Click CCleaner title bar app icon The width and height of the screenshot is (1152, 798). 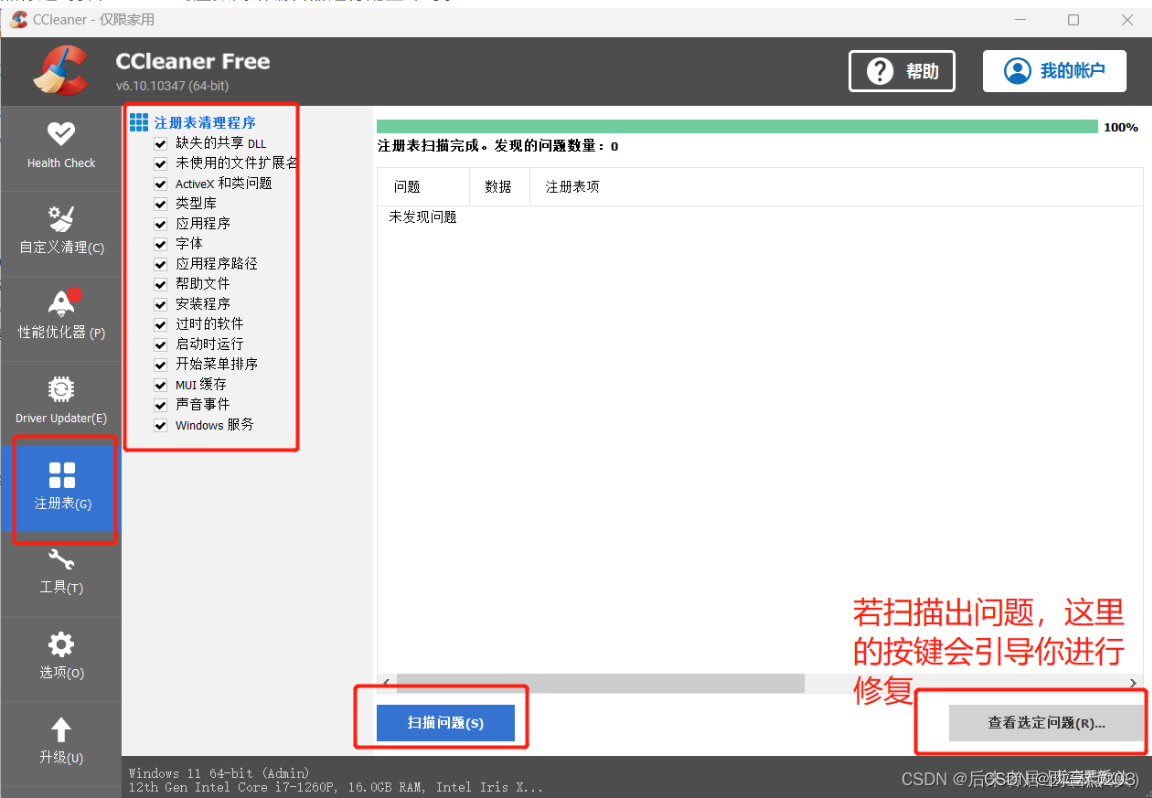coord(19,20)
